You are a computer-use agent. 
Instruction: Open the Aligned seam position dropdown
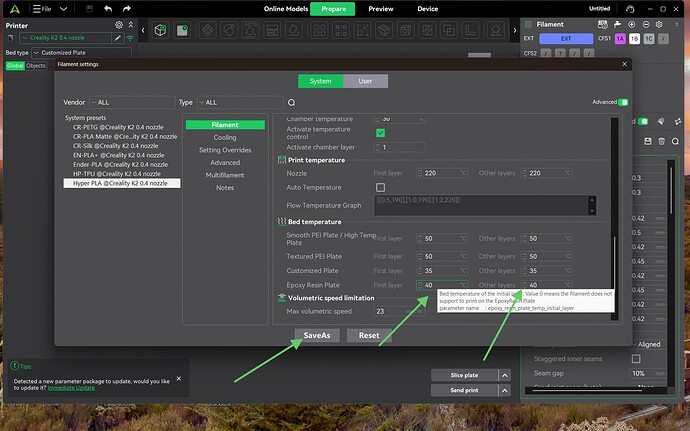click(x=649, y=345)
